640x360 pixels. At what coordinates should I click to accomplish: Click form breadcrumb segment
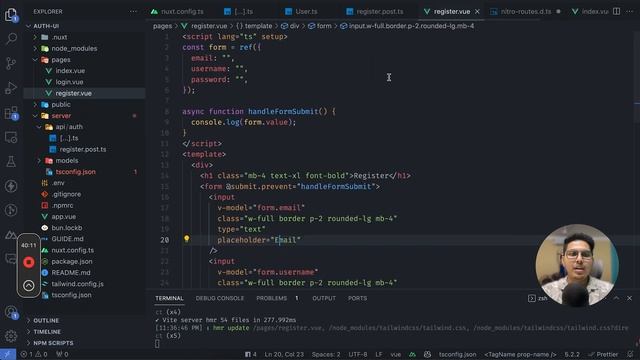coord(320,26)
